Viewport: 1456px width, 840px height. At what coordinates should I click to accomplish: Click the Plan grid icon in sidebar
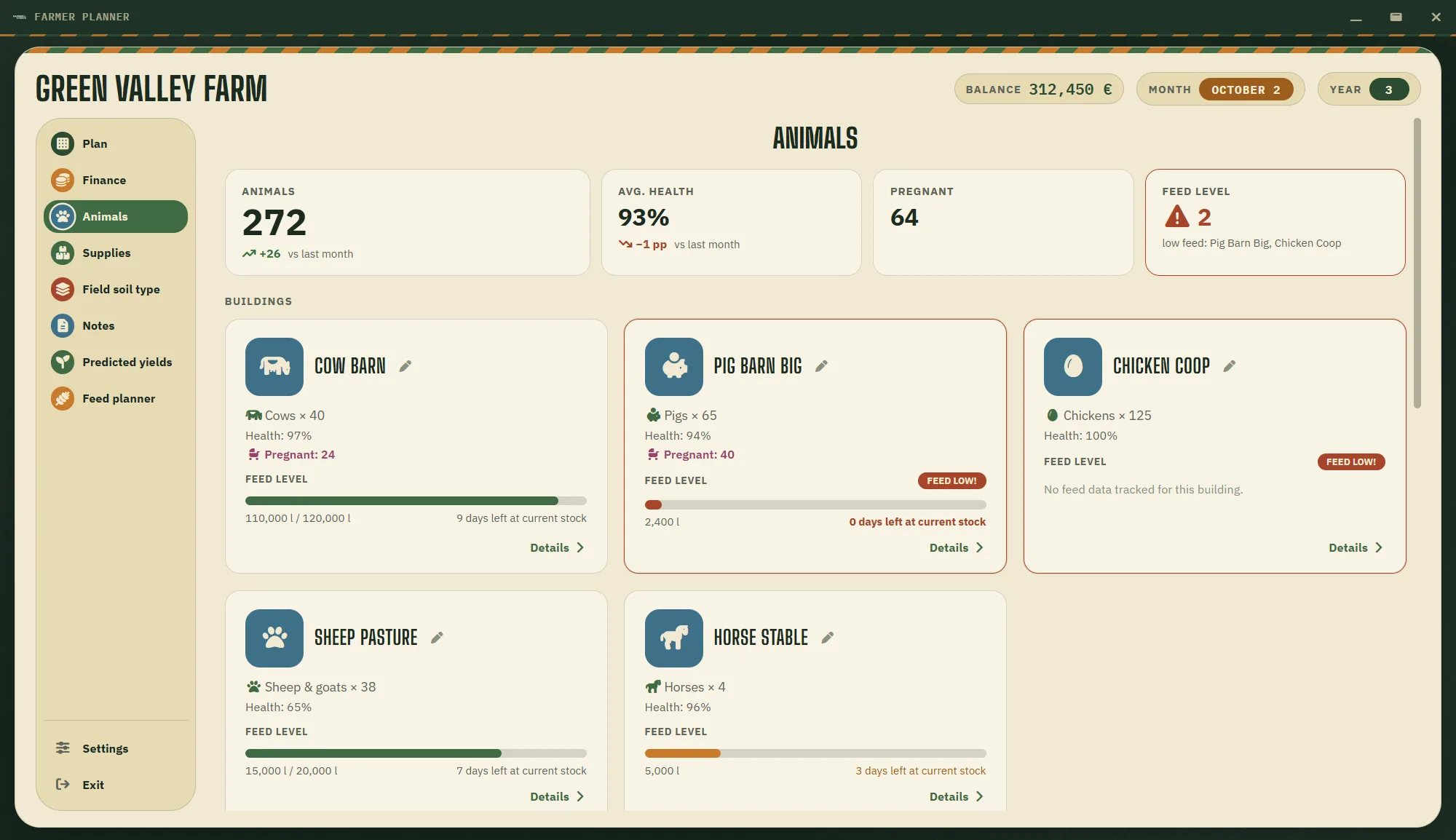(63, 143)
